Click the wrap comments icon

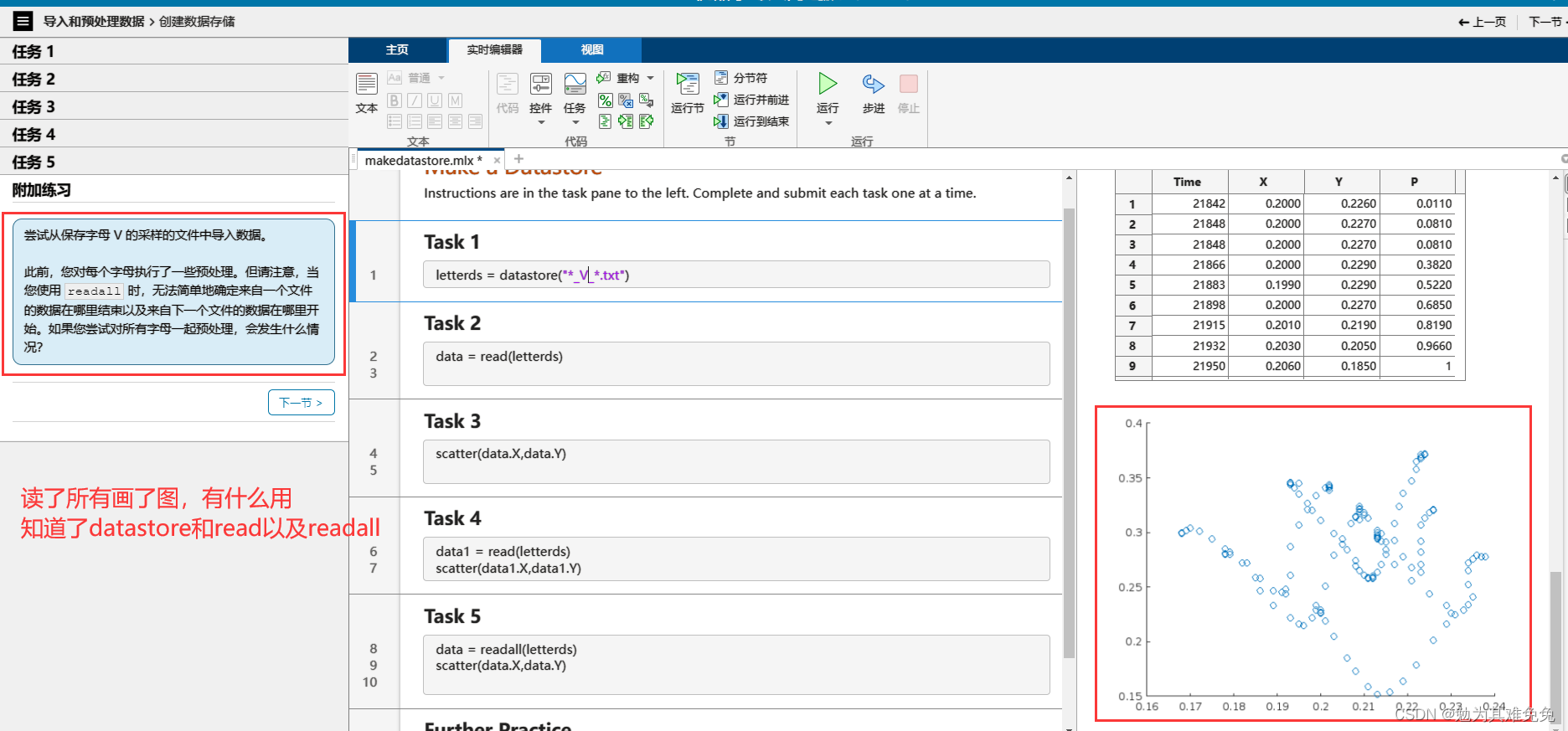click(646, 100)
